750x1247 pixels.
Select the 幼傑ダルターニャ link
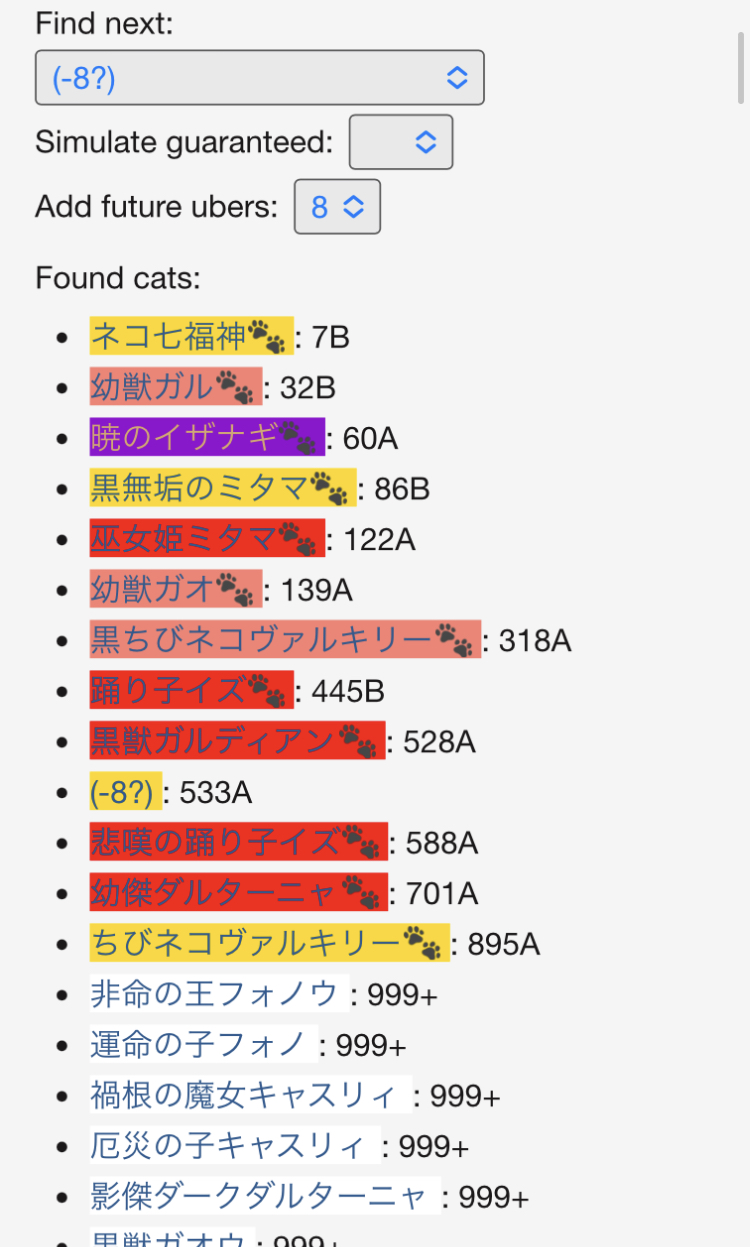pyautogui.click(x=215, y=893)
